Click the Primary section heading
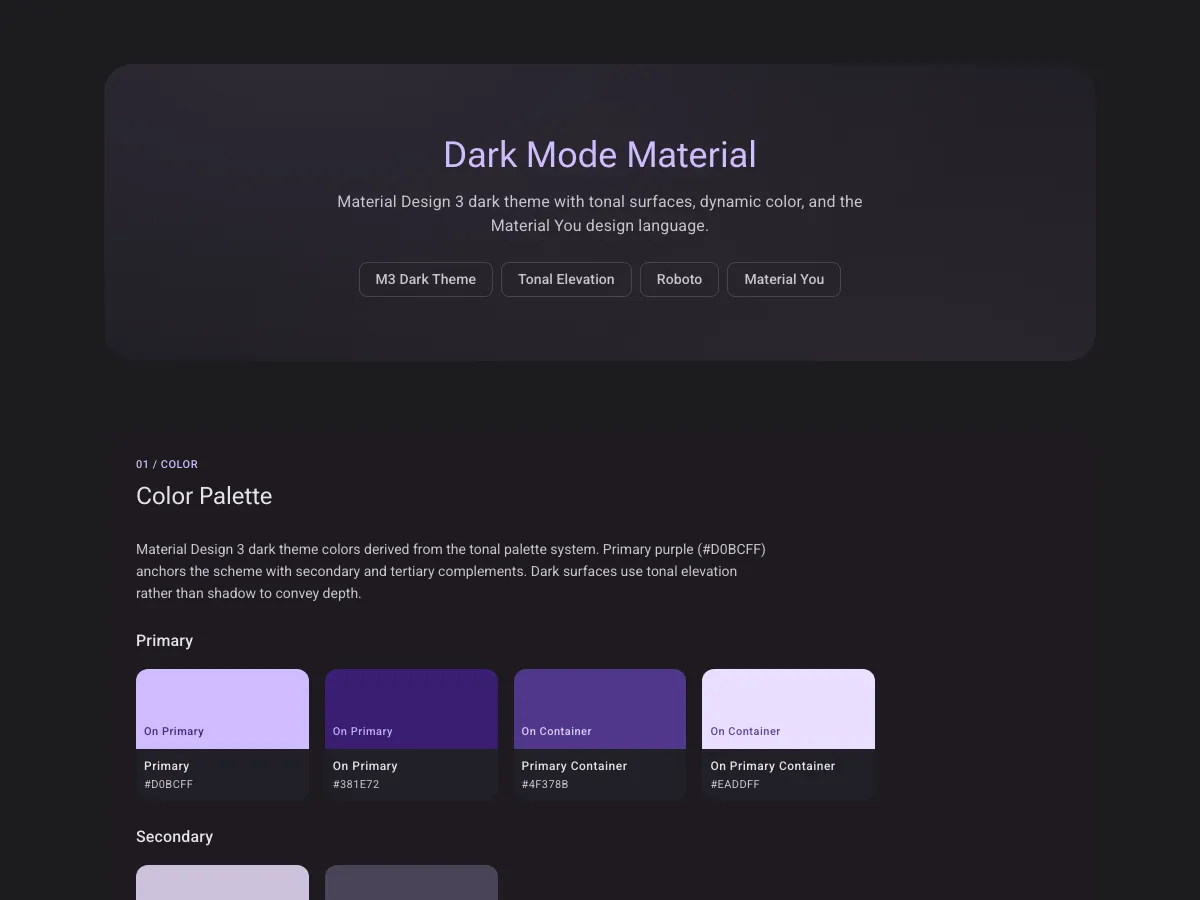 tap(164, 641)
